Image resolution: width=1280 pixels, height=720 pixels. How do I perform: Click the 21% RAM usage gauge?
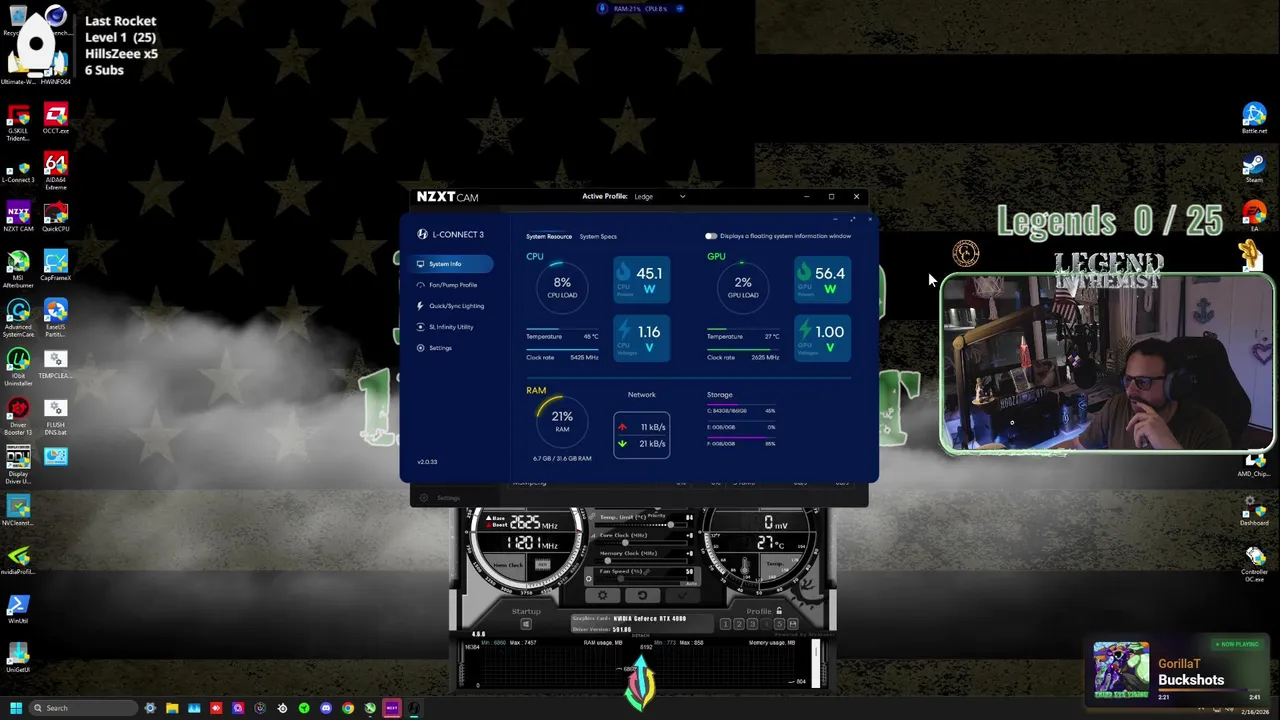pyautogui.click(x=562, y=422)
